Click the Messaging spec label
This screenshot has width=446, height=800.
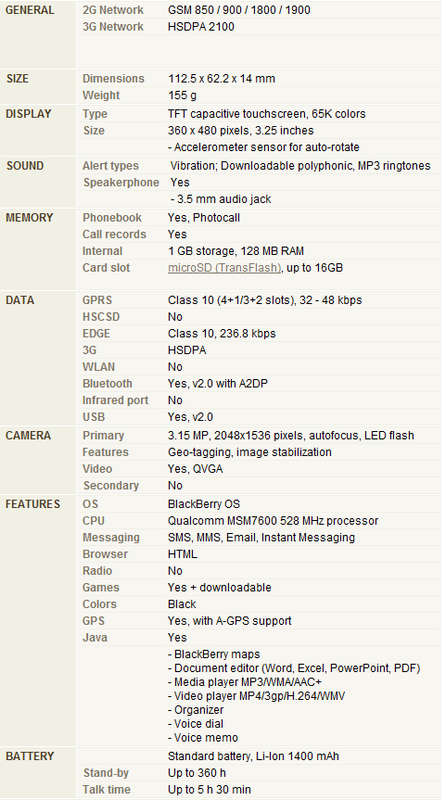tap(111, 537)
